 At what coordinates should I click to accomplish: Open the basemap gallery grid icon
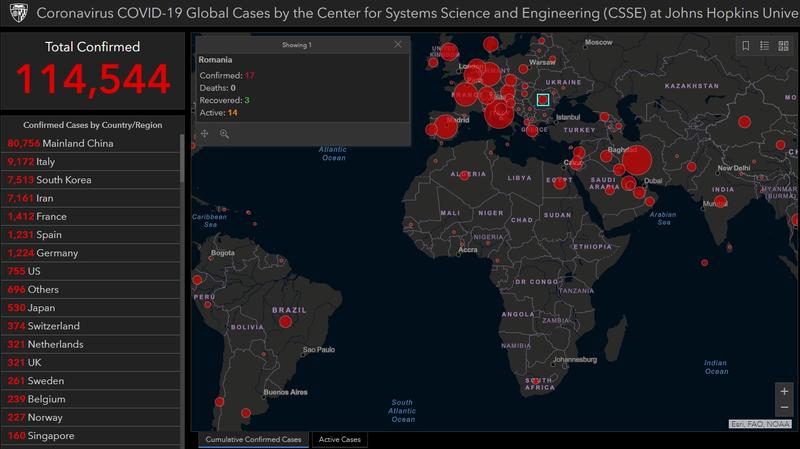click(783, 46)
